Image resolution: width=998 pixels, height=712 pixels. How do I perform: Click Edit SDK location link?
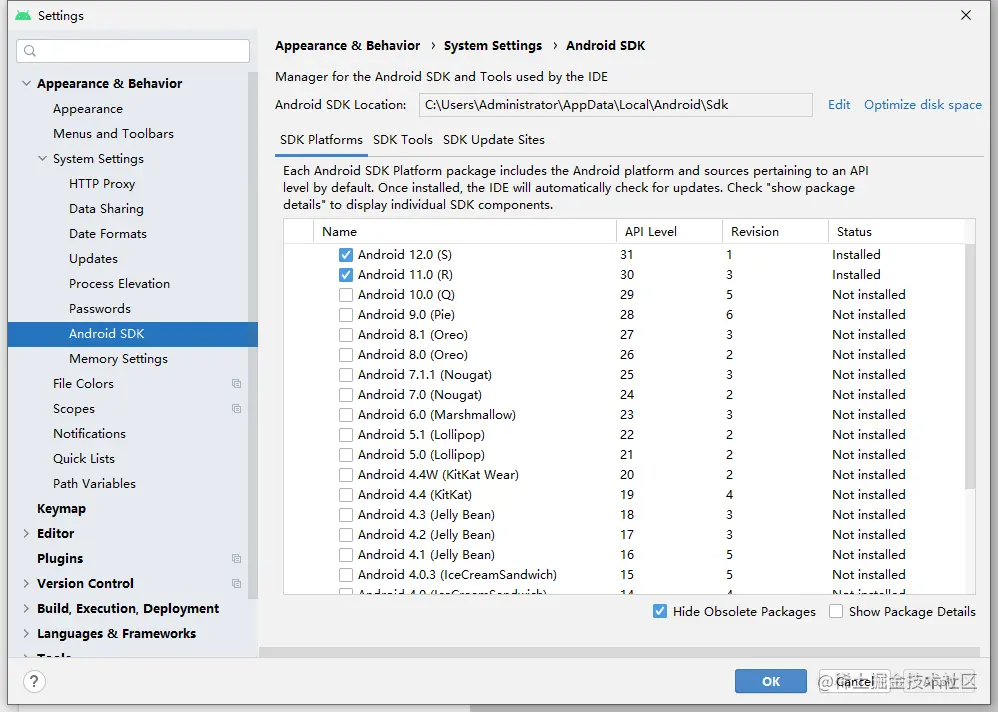(839, 105)
